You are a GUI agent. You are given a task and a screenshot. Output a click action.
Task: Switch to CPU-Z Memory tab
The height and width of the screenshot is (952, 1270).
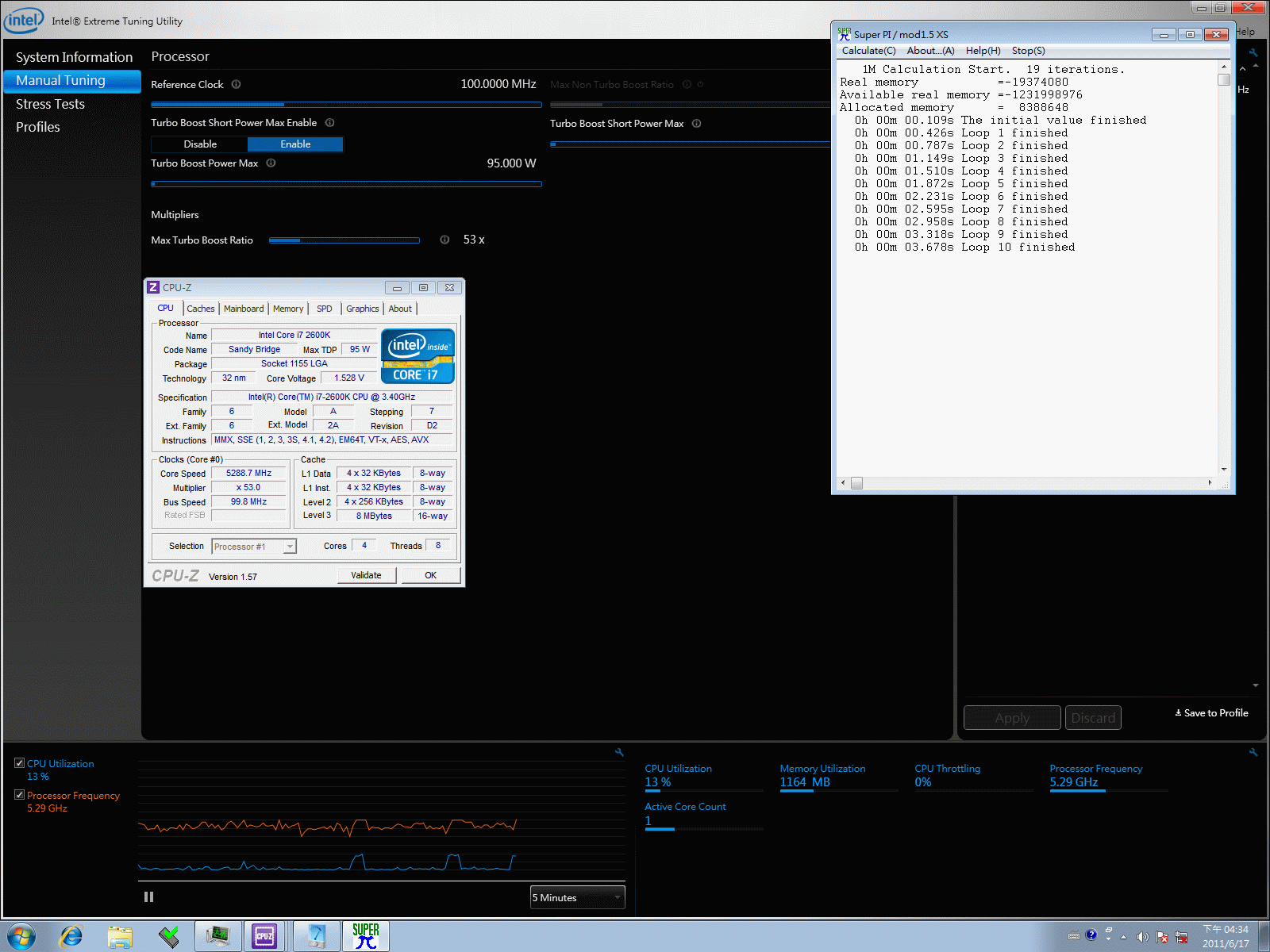(288, 309)
